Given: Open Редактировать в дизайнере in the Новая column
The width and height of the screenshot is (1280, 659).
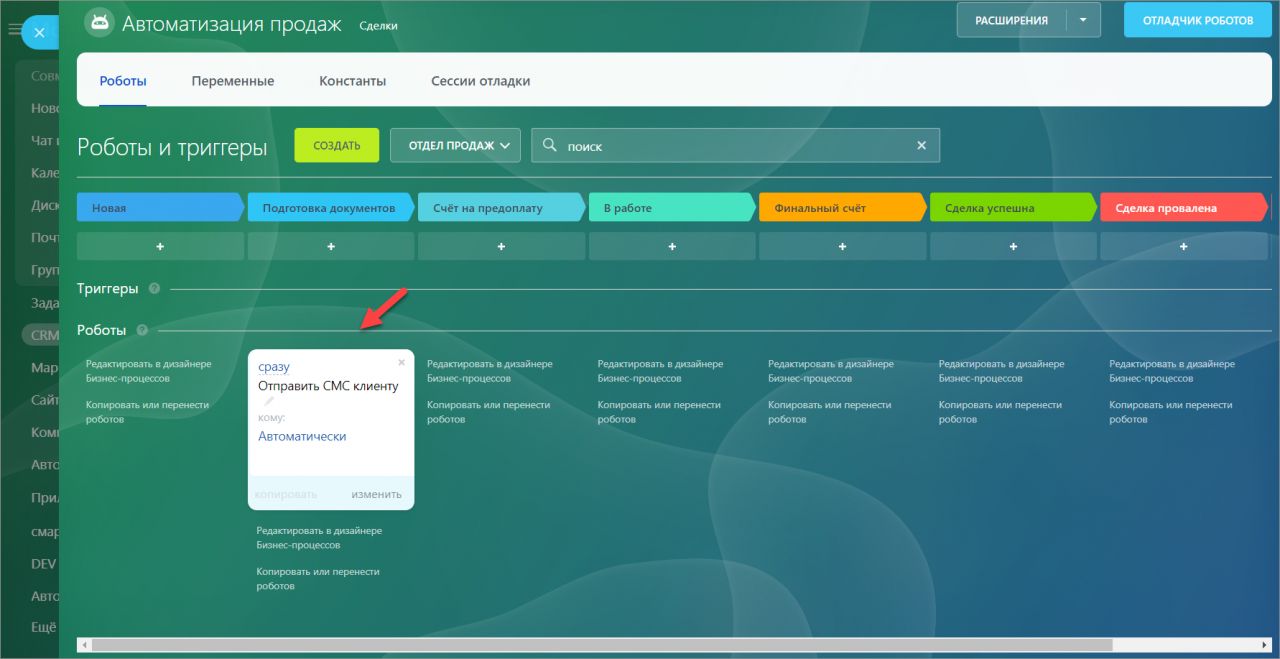Looking at the screenshot, I should (x=149, y=371).
